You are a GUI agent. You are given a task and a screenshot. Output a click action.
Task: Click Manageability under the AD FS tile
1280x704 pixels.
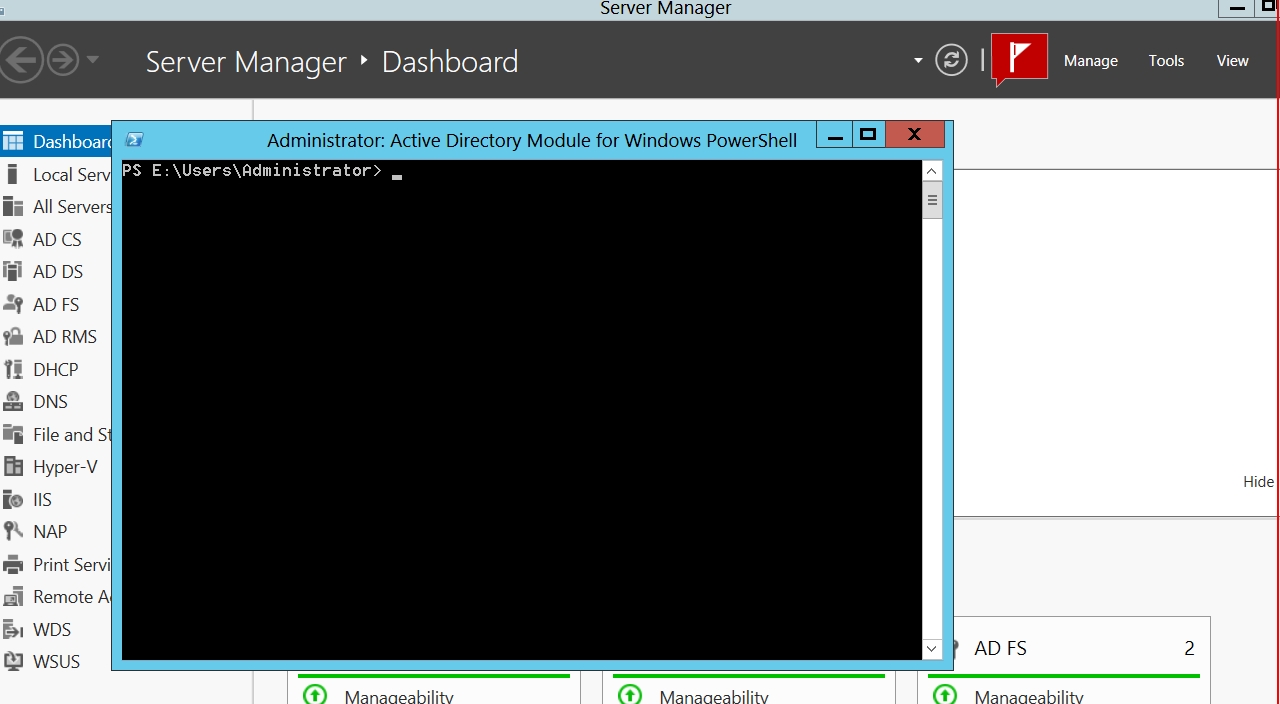point(1029,696)
